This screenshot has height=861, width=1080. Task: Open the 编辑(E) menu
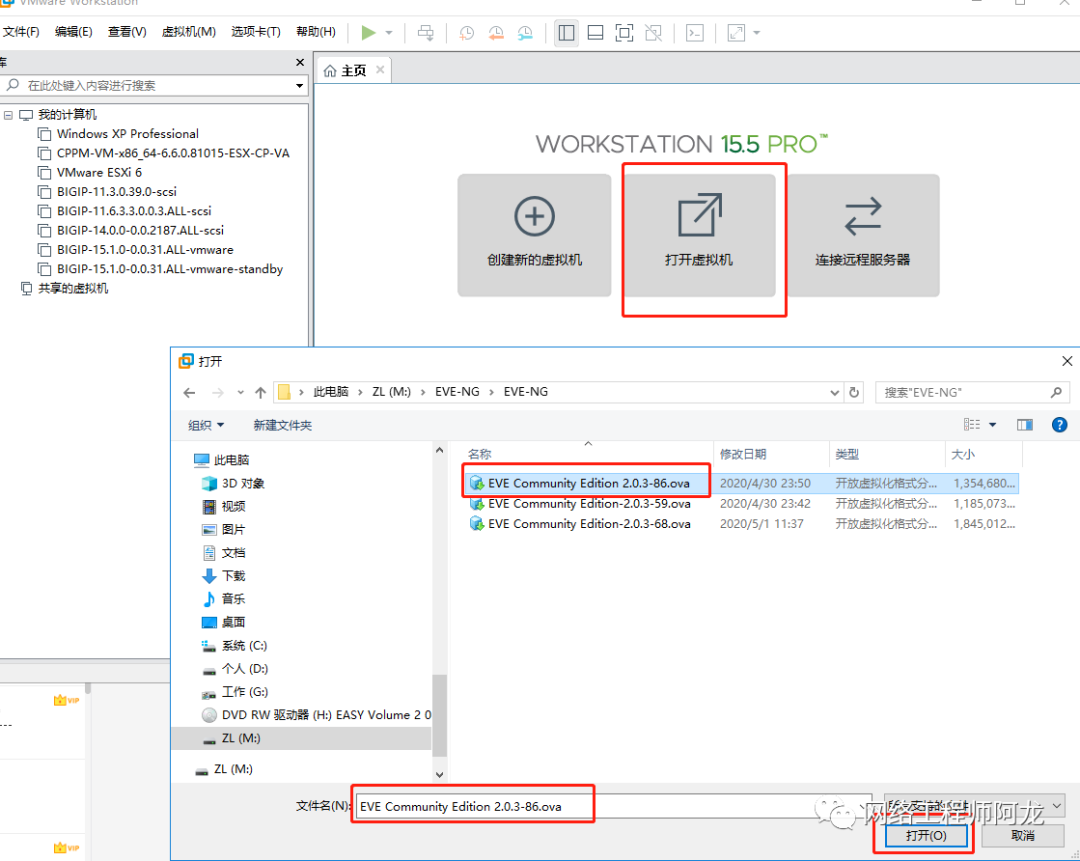pos(74,32)
